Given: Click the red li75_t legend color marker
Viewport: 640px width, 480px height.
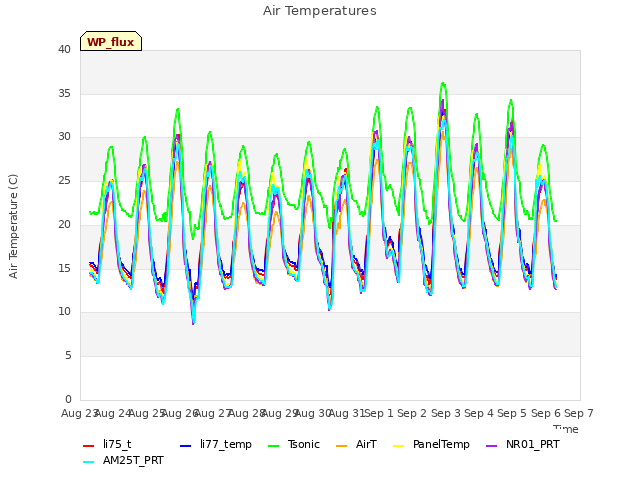Looking at the screenshot, I should click(89, 446).
